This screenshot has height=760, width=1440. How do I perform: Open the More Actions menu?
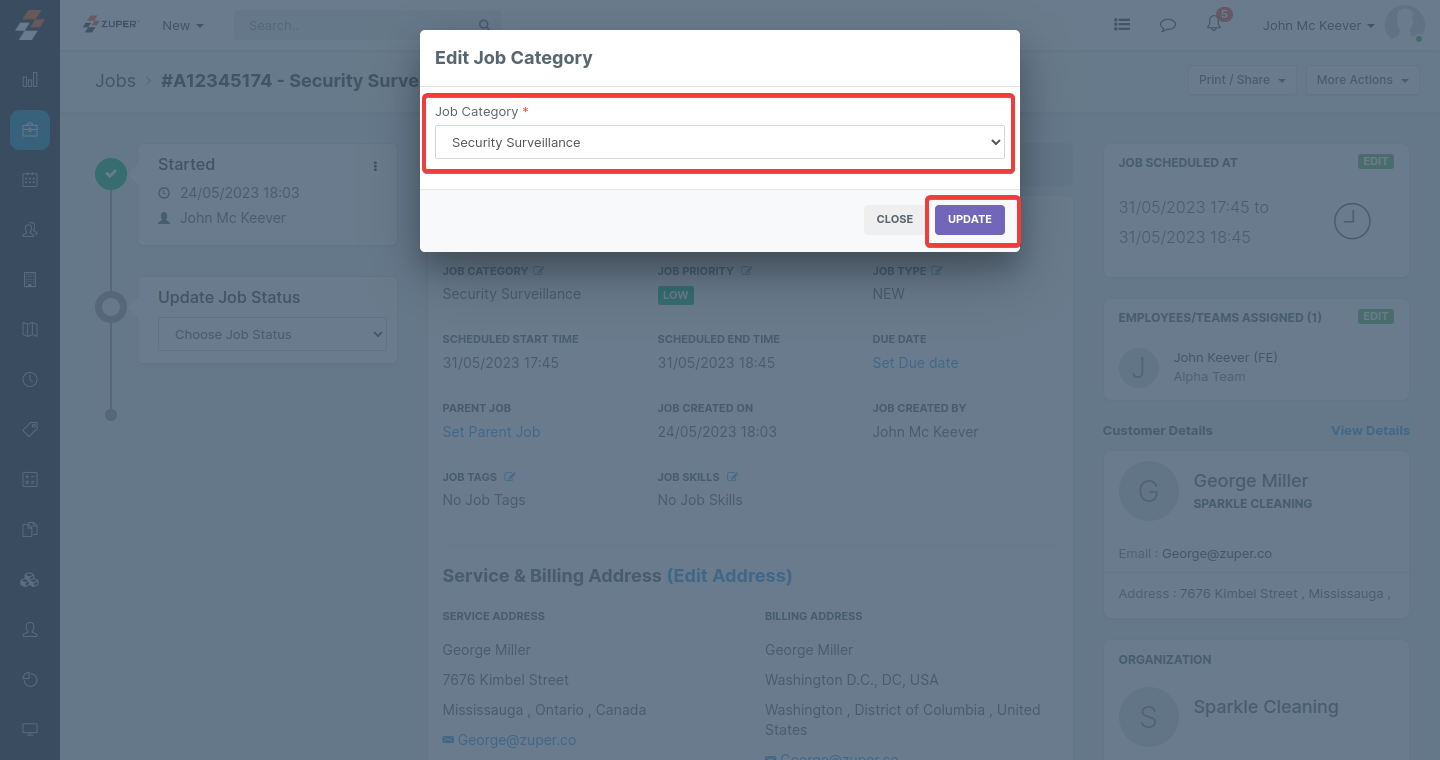tap(1362, 80)
